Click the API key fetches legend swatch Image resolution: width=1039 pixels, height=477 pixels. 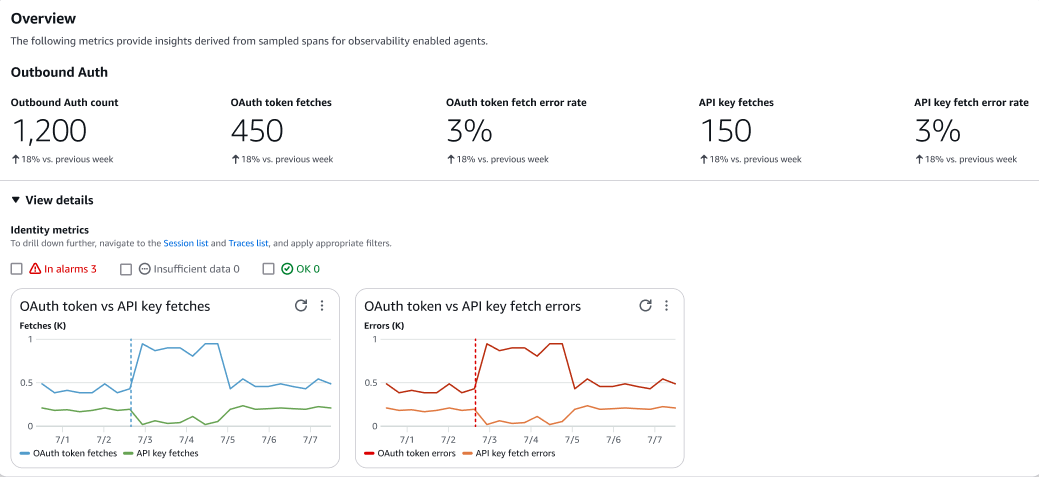pyautogui.click(x=128, y=453)
